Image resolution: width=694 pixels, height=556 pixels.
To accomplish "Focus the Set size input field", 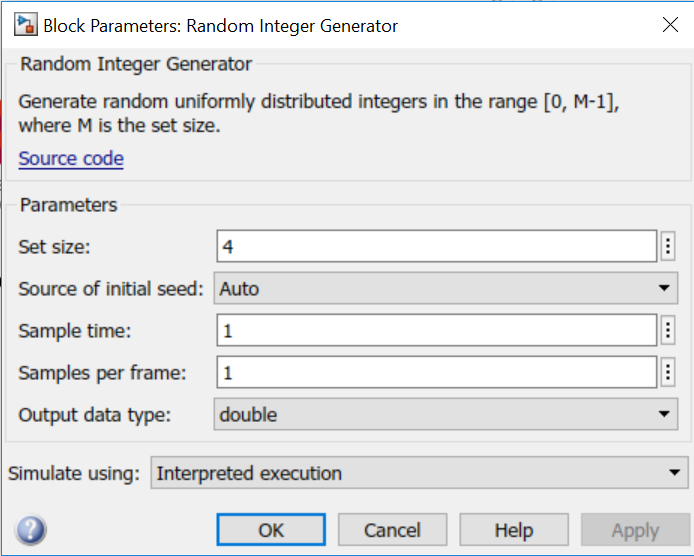I will coord(436,246).
